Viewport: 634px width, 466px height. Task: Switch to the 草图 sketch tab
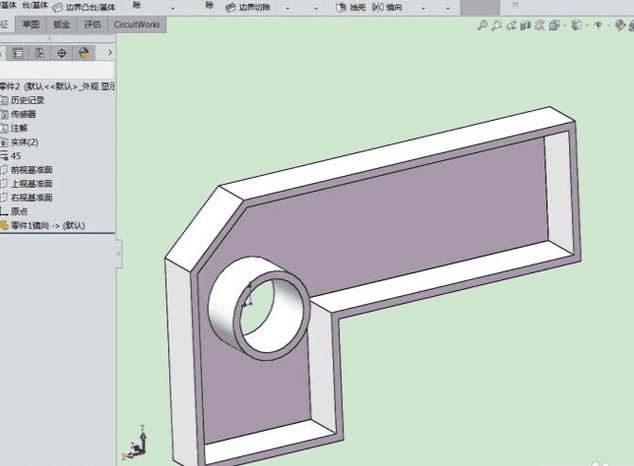(31, 24)
